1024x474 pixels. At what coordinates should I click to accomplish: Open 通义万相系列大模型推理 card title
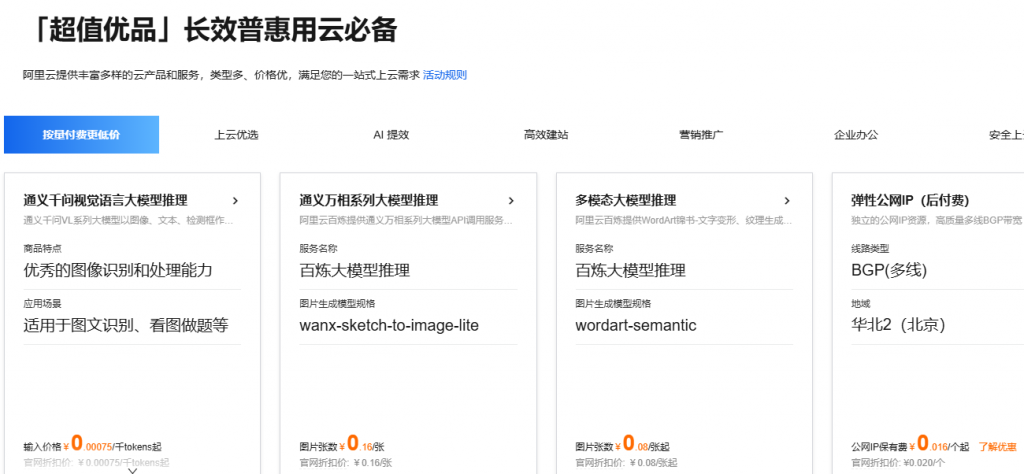point(369,200)
